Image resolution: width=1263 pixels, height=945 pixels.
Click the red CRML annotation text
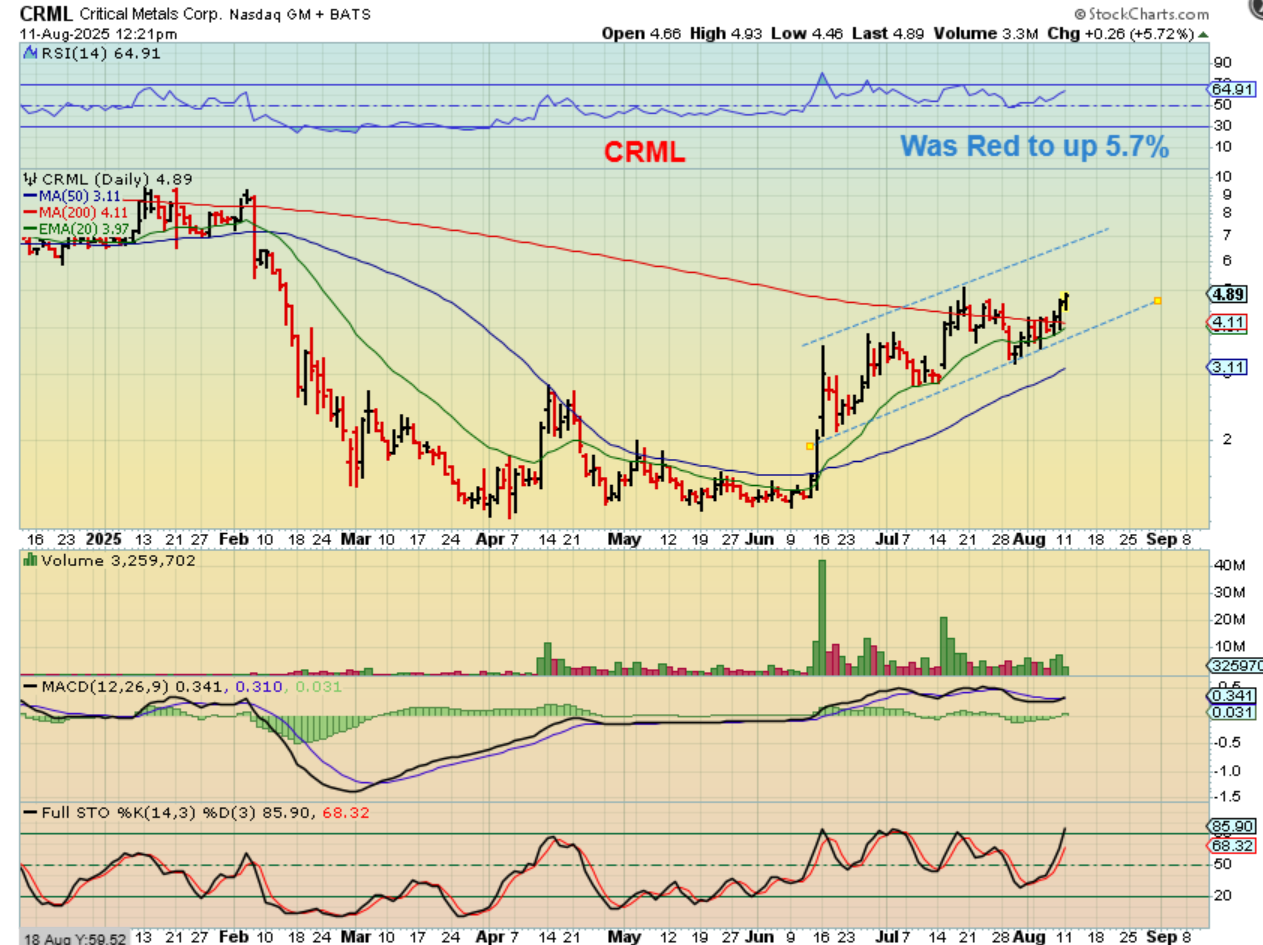pyautogui.click(x=643, y=153)
